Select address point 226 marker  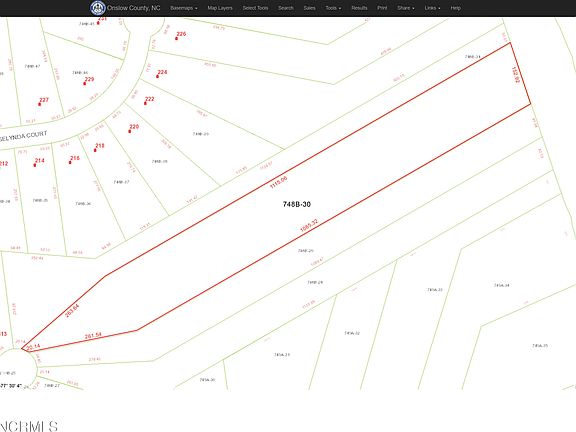pyautogui.click(x=176, y=38)
